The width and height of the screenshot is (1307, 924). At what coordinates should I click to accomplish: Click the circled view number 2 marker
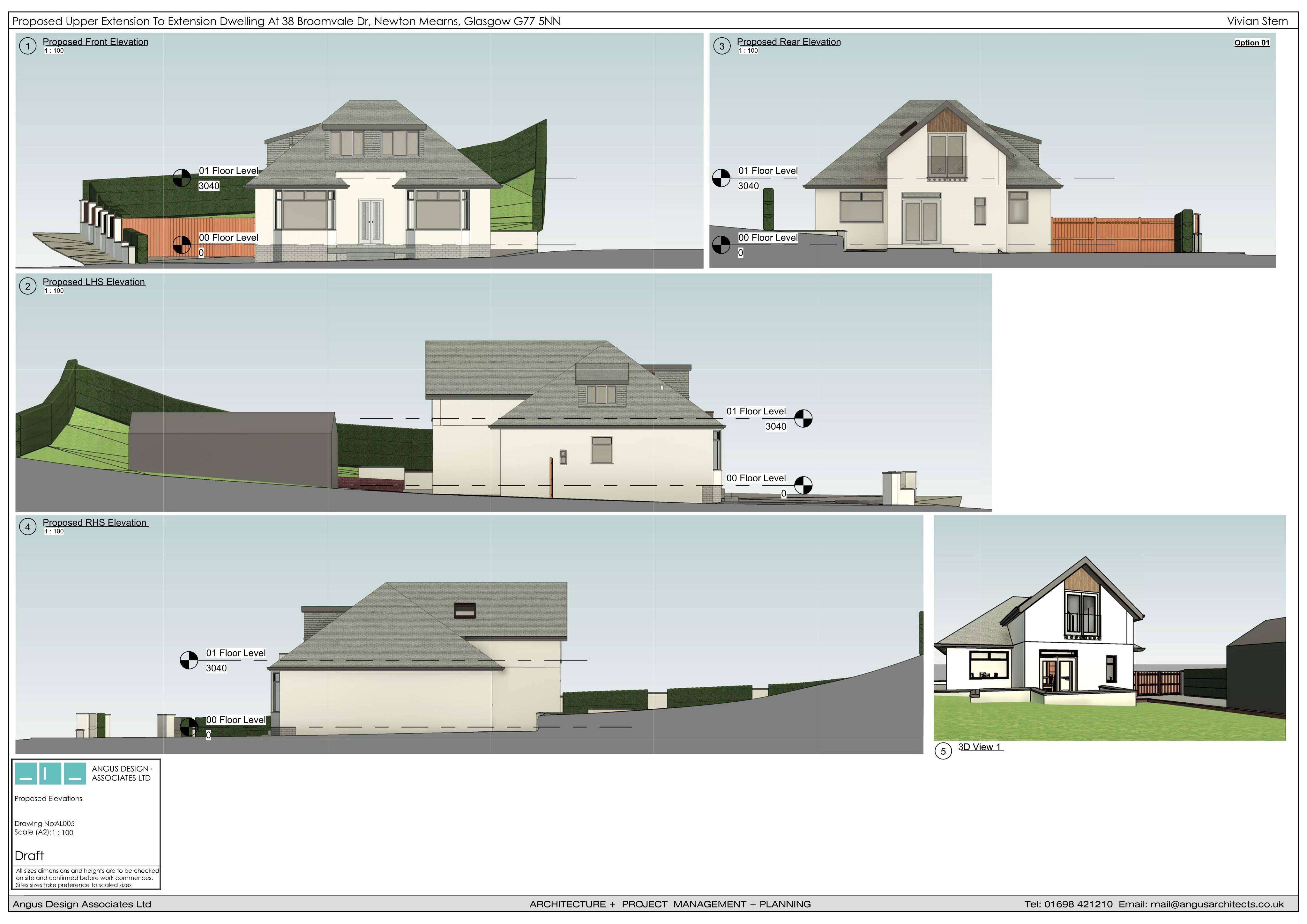[x=28, y=286]
